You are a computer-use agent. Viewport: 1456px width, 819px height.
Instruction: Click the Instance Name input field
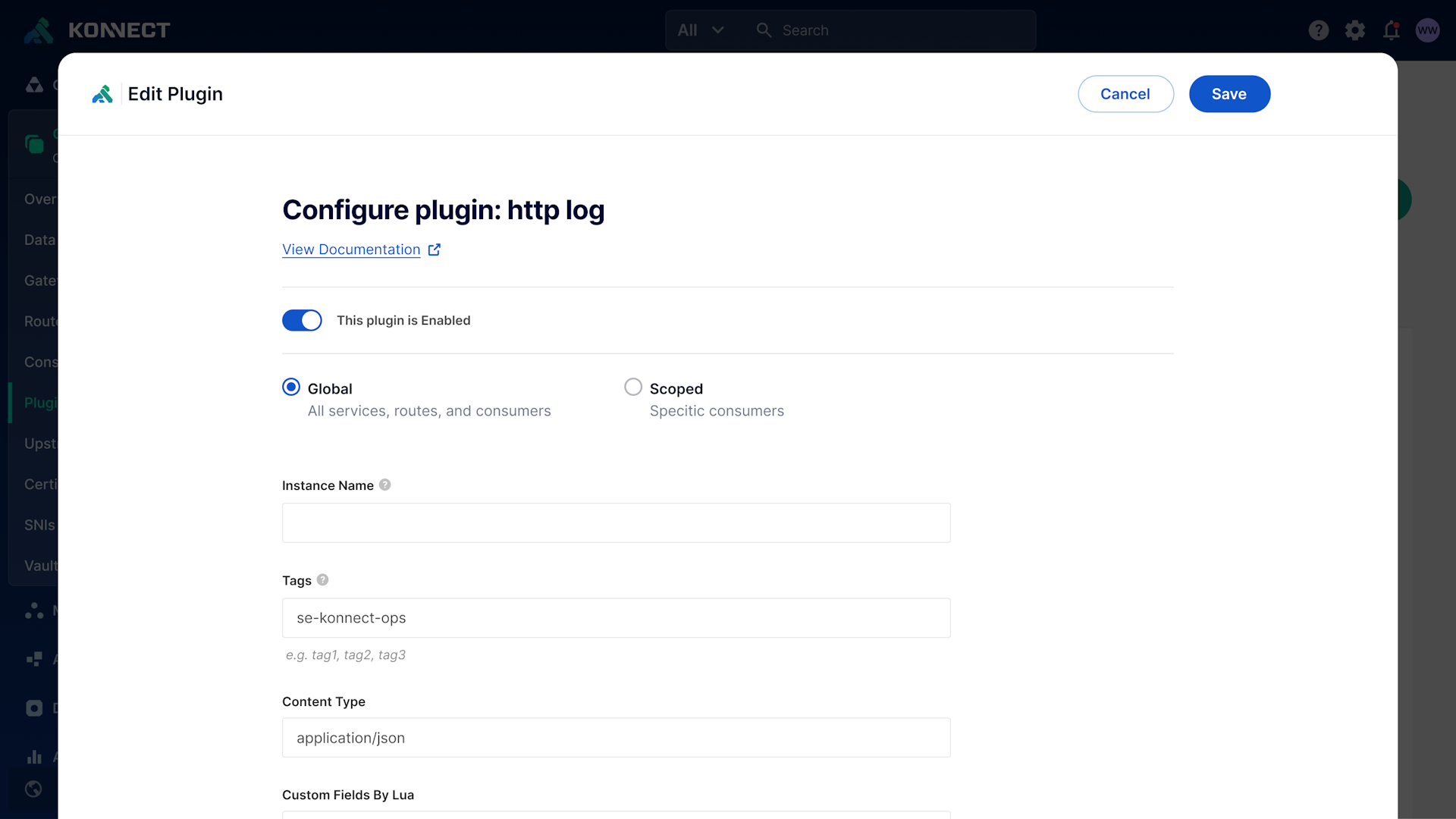coord(616,522)
